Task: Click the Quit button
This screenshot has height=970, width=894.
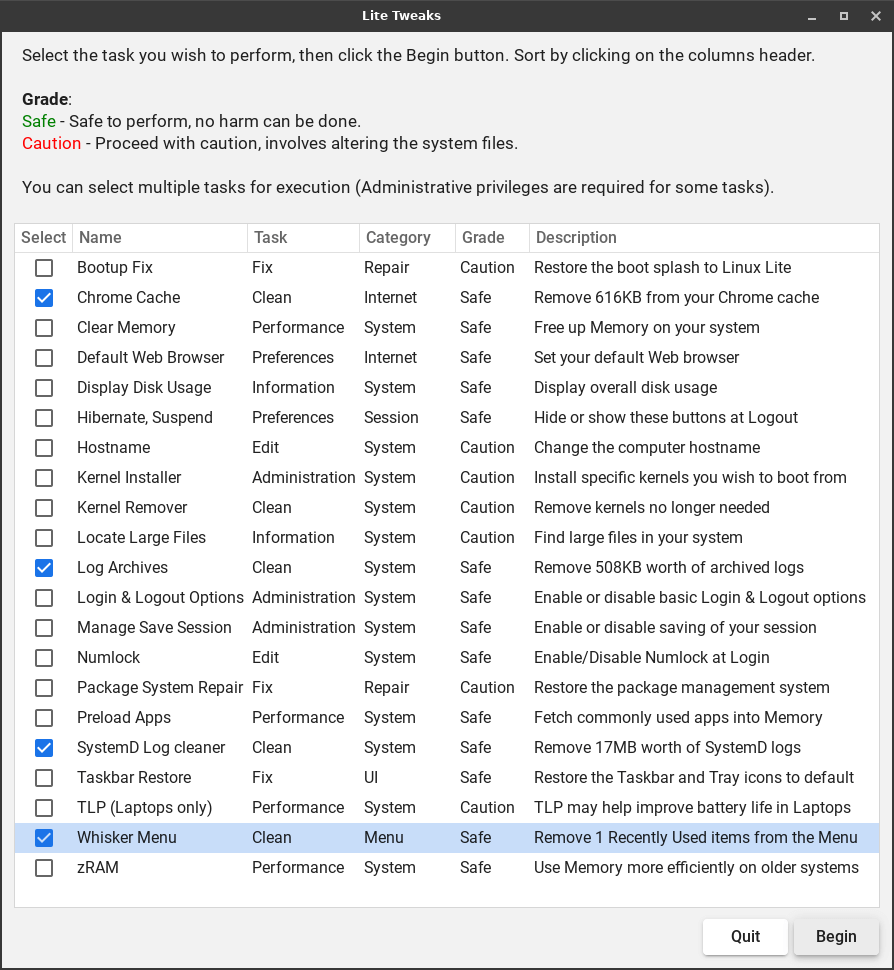Action: point(745,937)
